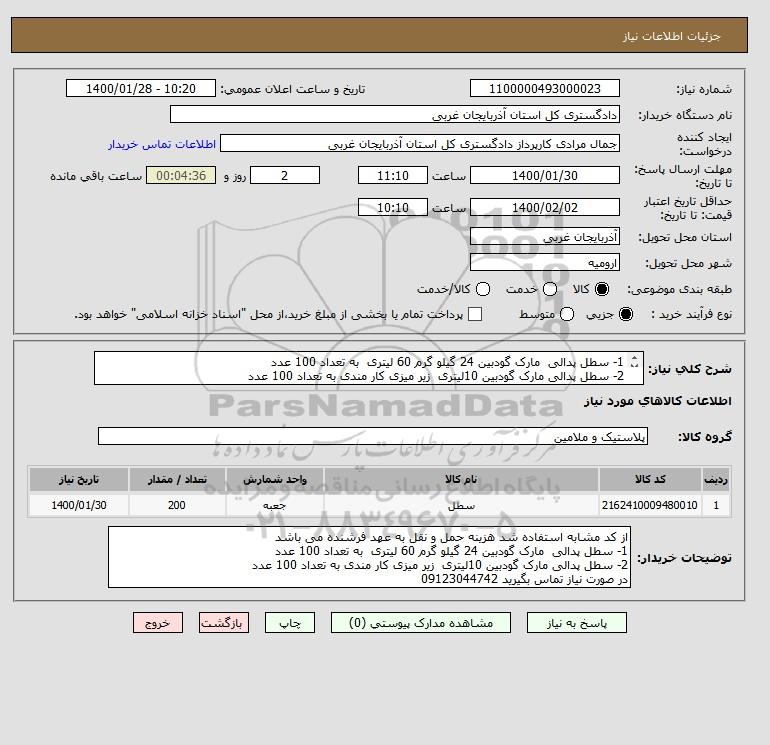
Task: Click مشاهده مدارک پیوستی (0) button
Action: click(421, 623)
